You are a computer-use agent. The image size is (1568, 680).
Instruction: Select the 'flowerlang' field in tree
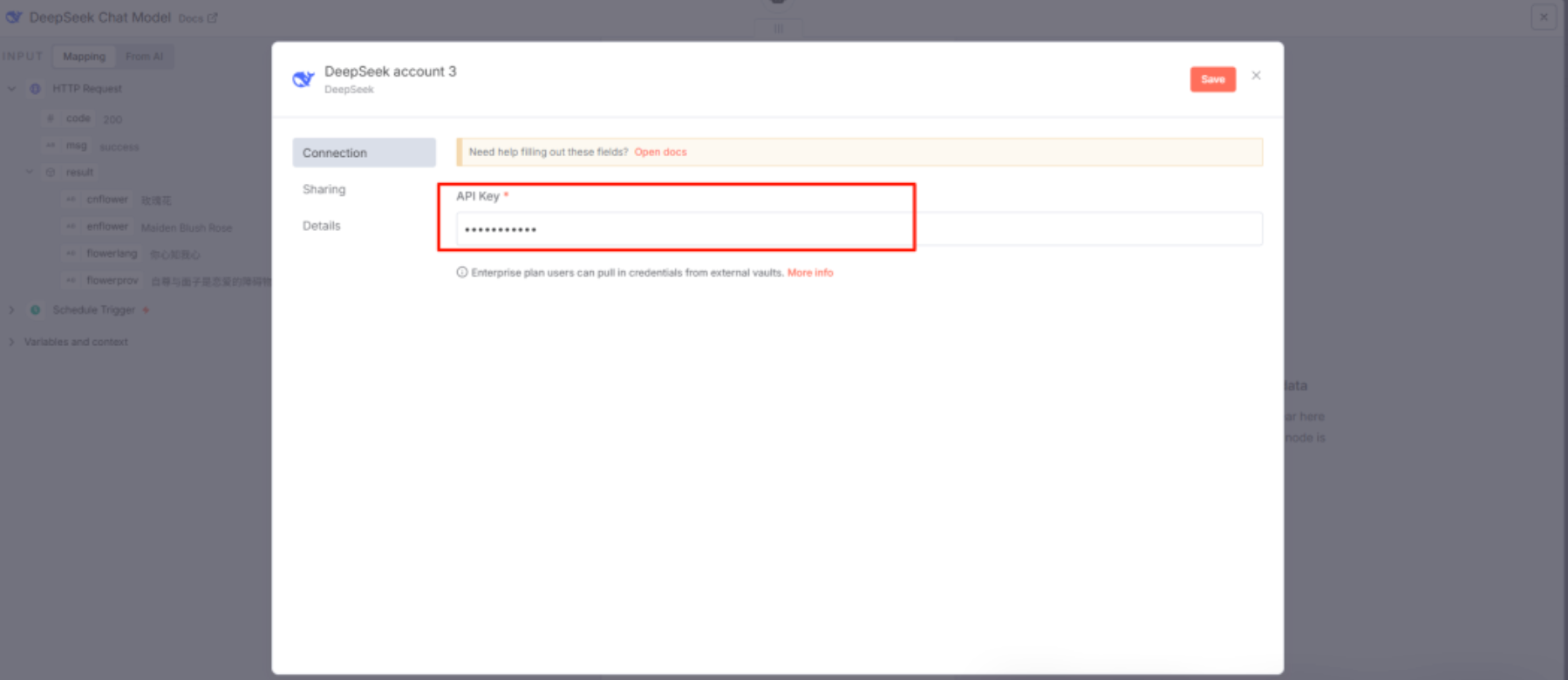pos(112,254)
